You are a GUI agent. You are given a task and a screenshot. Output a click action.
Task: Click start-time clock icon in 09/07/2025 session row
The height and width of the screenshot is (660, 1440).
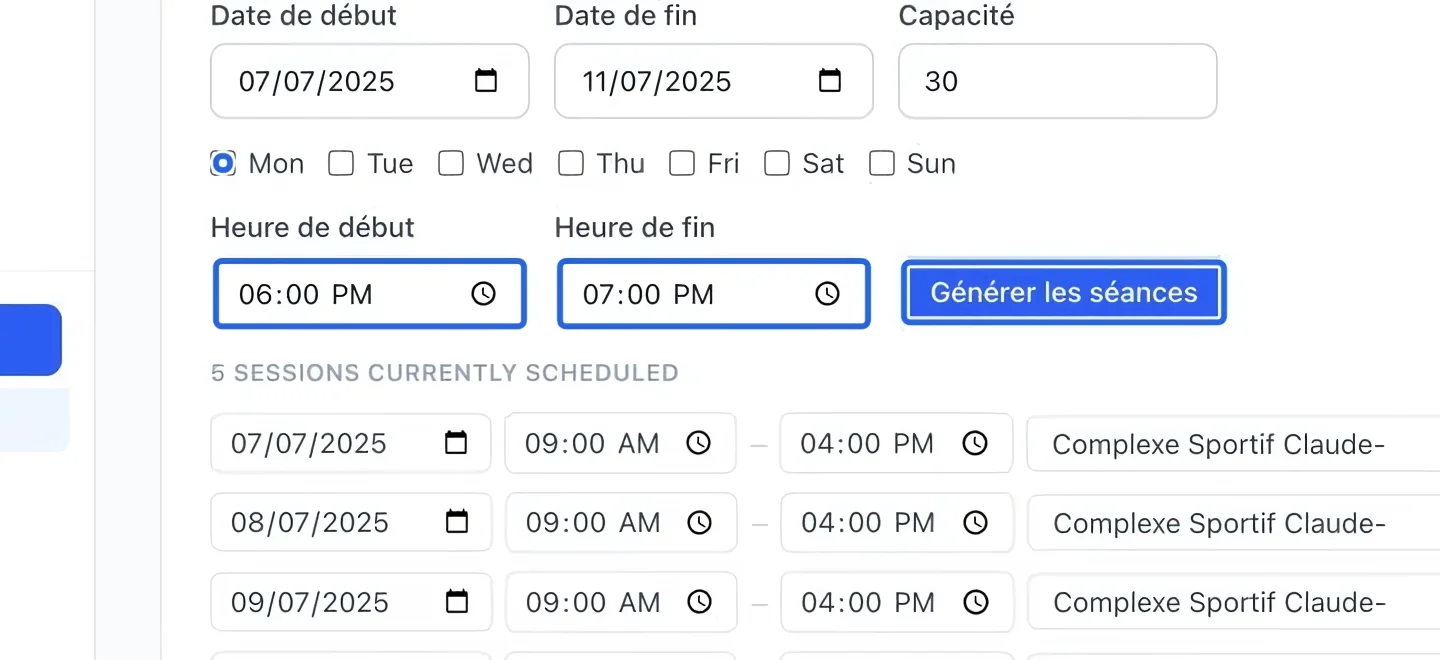(x=699, y=602)
